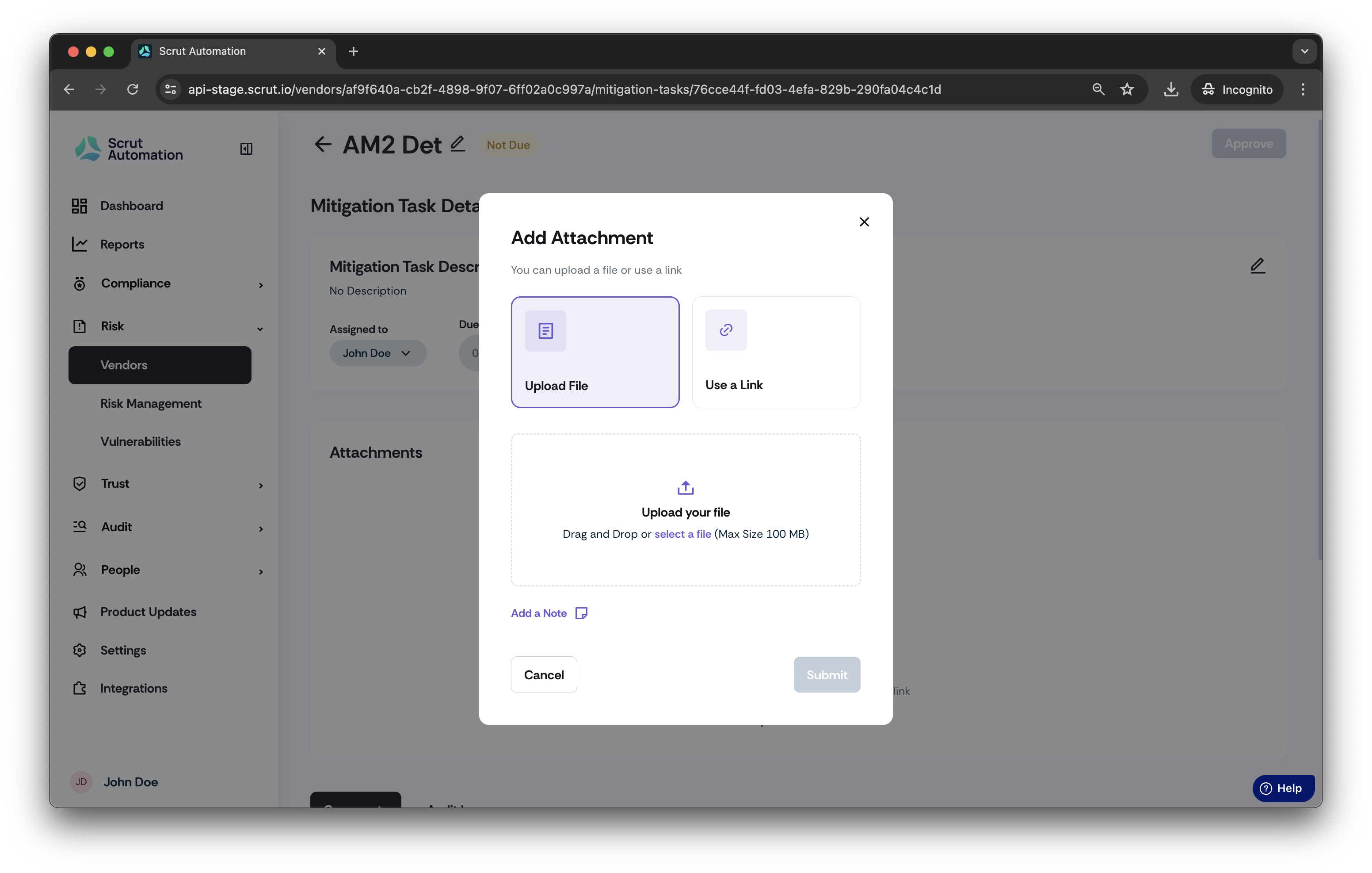
Task: Select the Upload File option card
Action: point(595,352)
